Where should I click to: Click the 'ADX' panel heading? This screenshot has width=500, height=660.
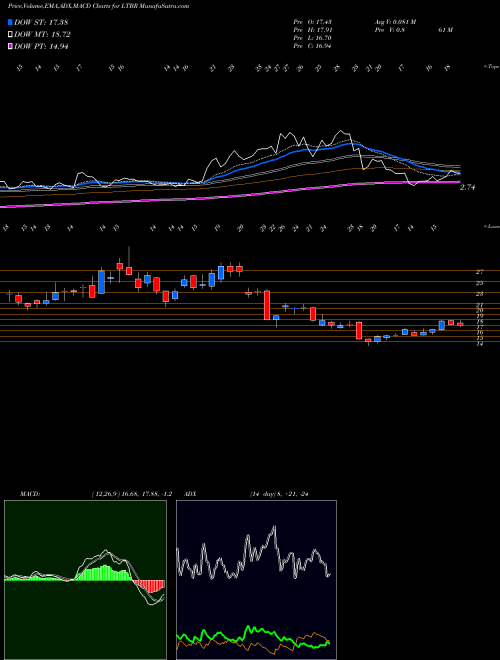click(190, 494)
